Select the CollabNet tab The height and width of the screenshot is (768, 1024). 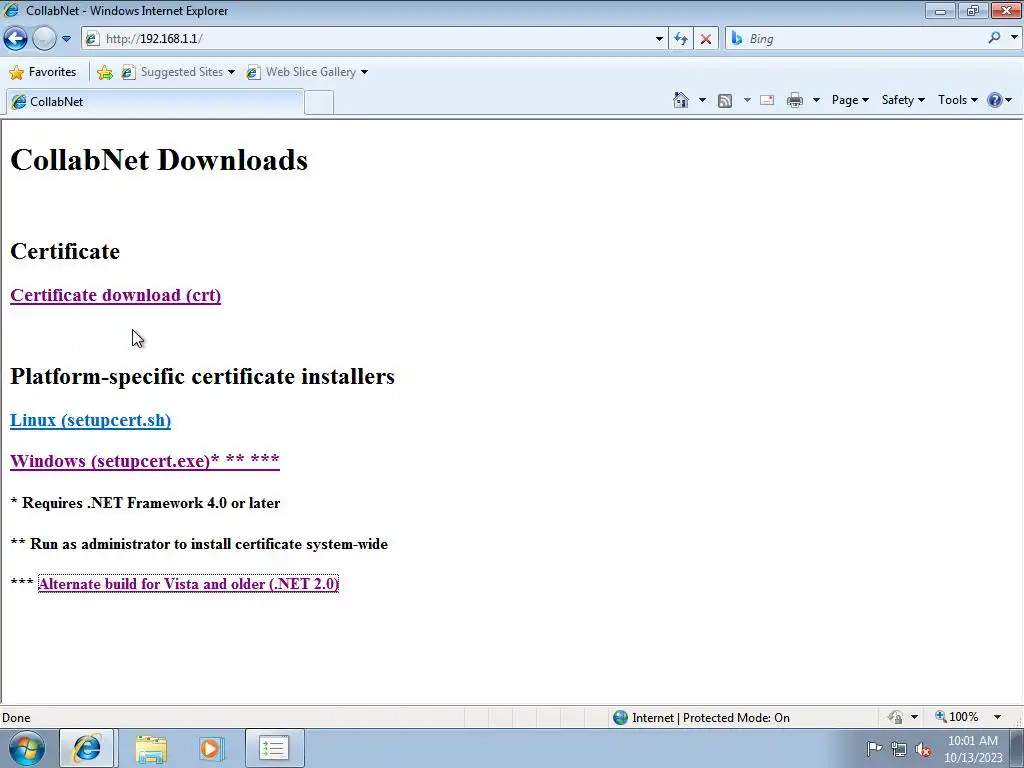(x=155, y=102)
